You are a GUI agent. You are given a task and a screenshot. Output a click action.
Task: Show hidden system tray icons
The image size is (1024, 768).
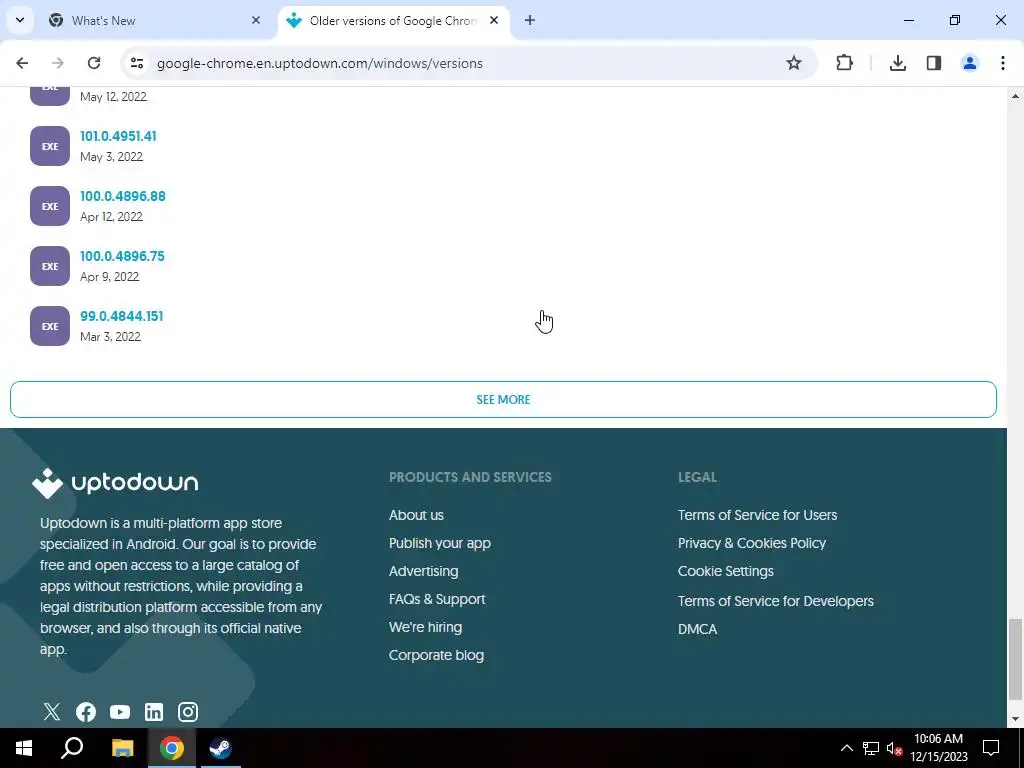coord(846,748)
